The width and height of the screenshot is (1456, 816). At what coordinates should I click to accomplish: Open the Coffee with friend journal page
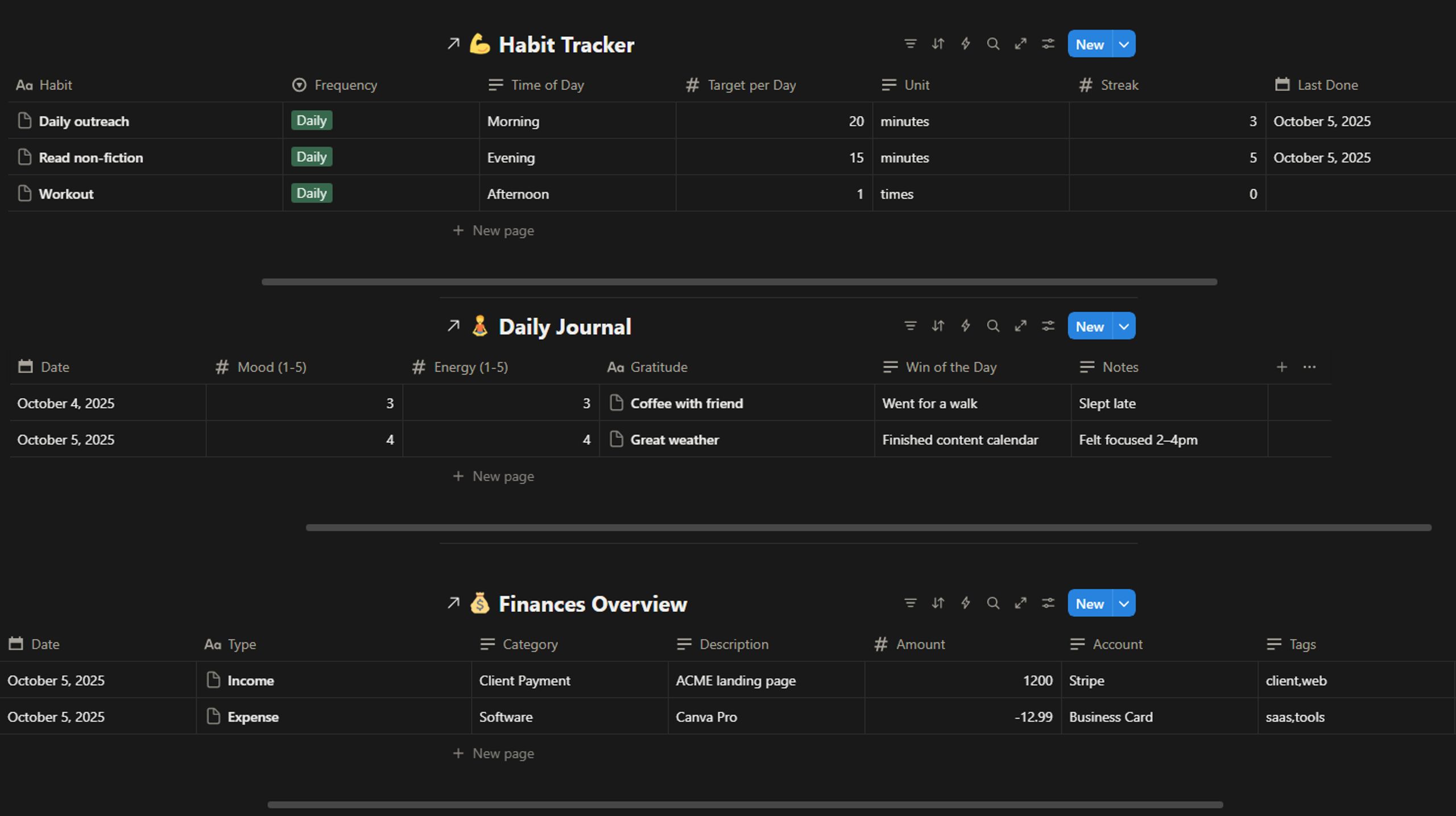pos(686,403)
